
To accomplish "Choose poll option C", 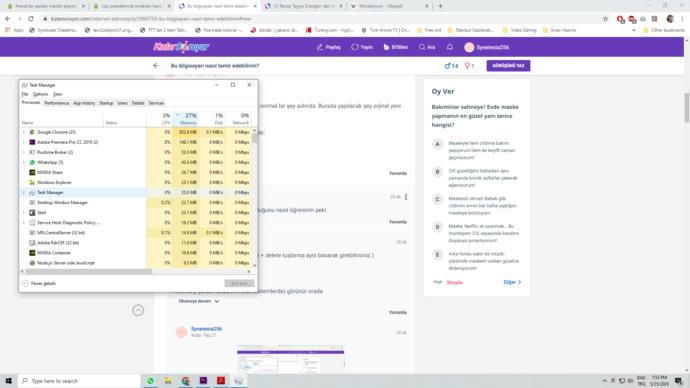I will (x=437, y=199).
